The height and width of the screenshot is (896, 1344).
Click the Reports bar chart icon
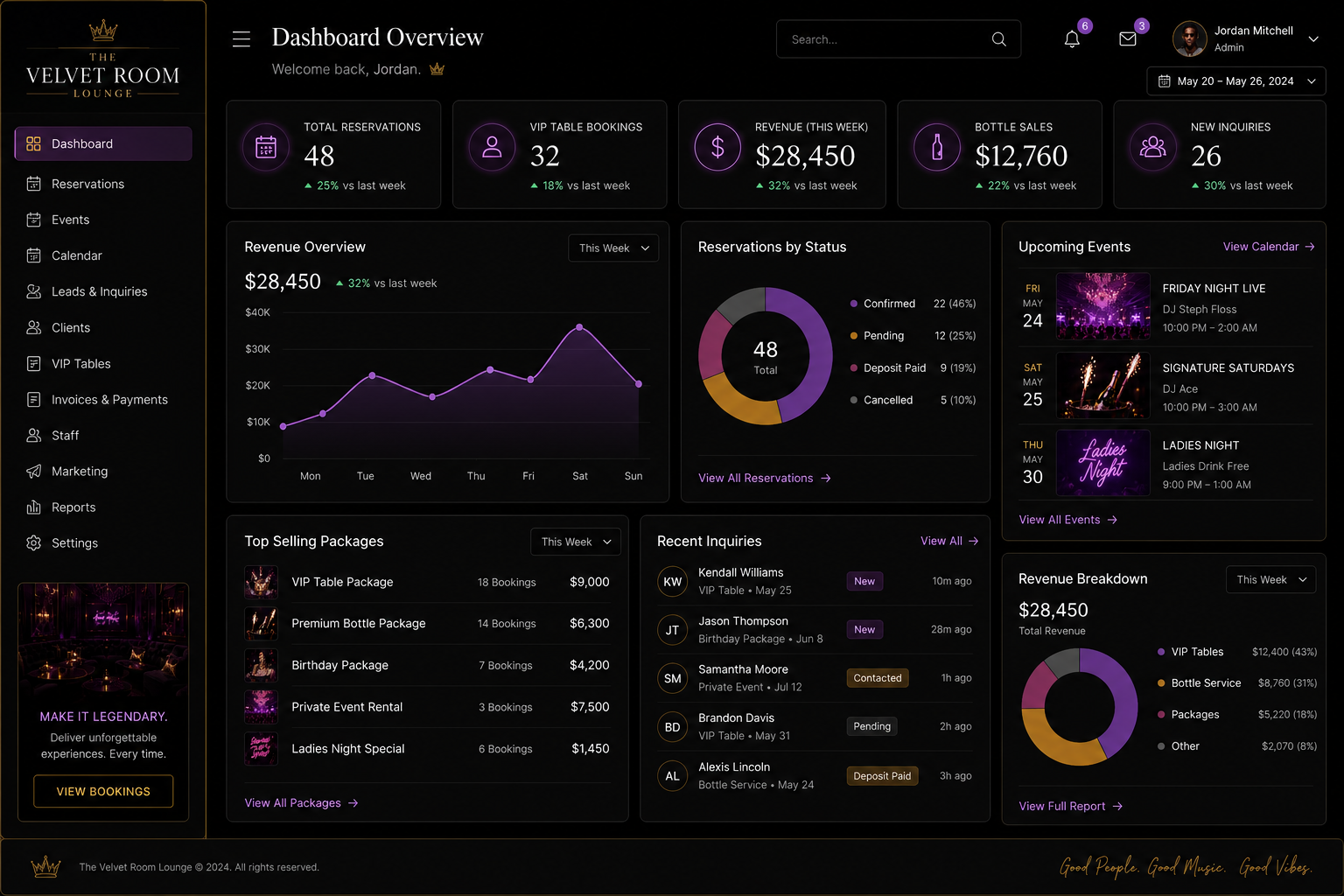pos(34,507)
